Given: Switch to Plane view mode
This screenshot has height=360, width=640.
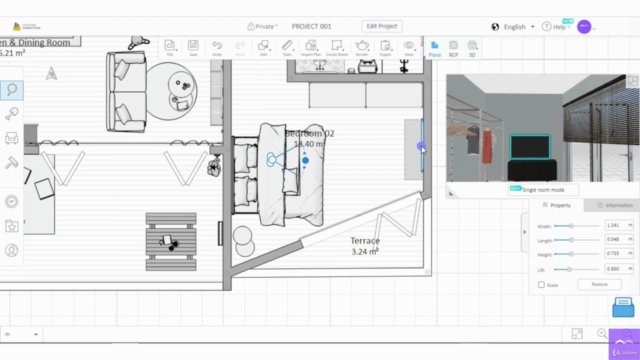Looking at the screenshot, I should pyautogui.click(x=435, y=49).
